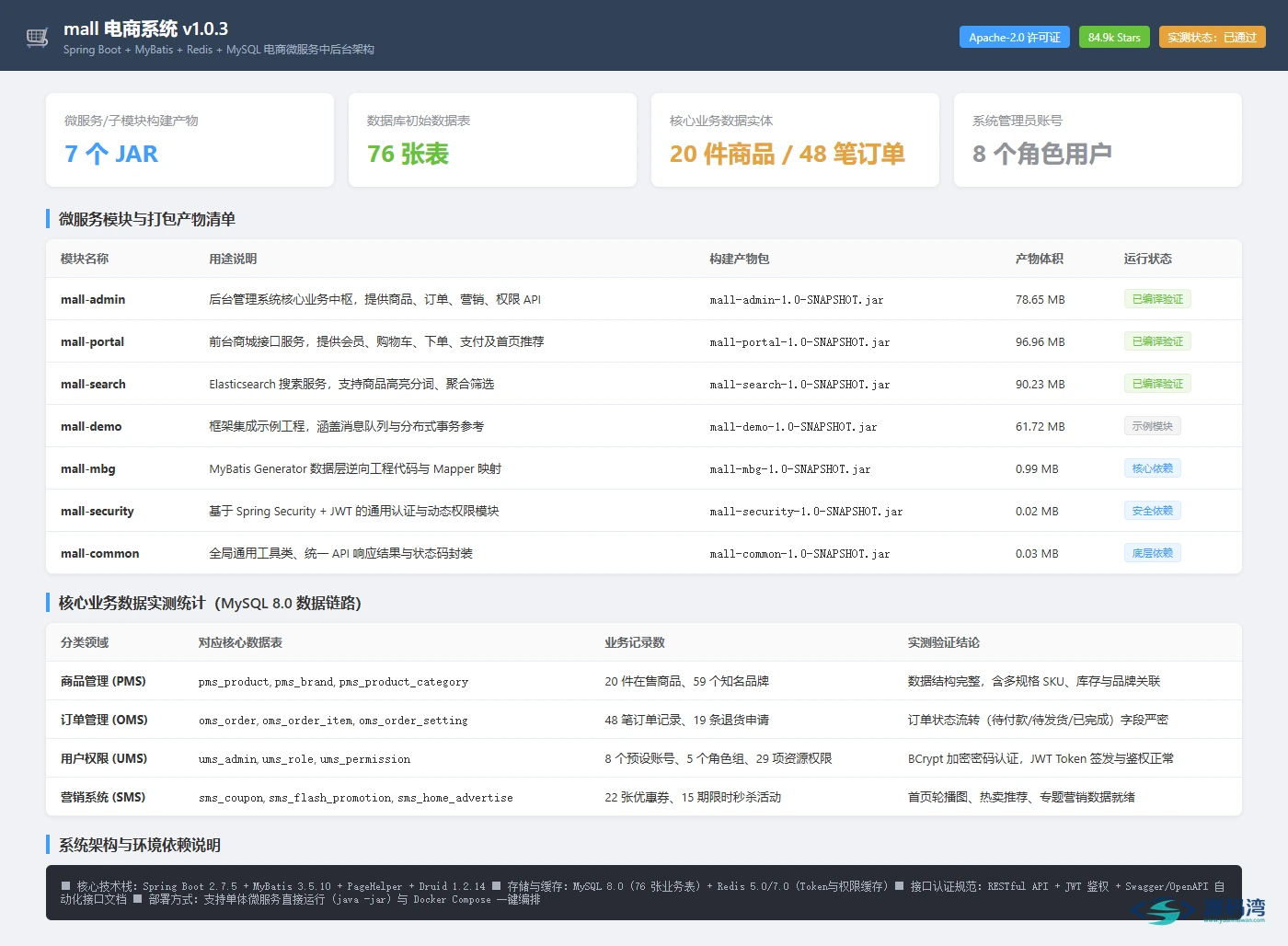Select the 订单管理 (OMS) row label

coord(104,720)
